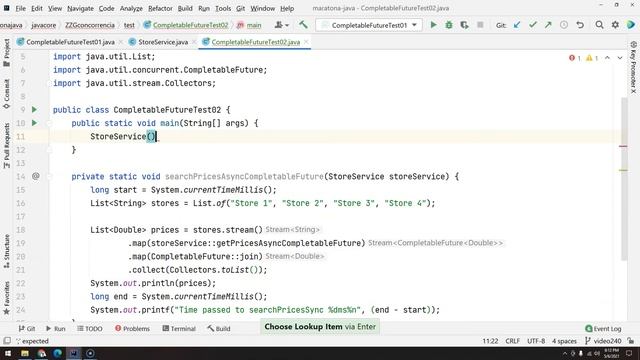Screen dimensions: 640x360
Task: Open the File menu
Action: [20, 8]
